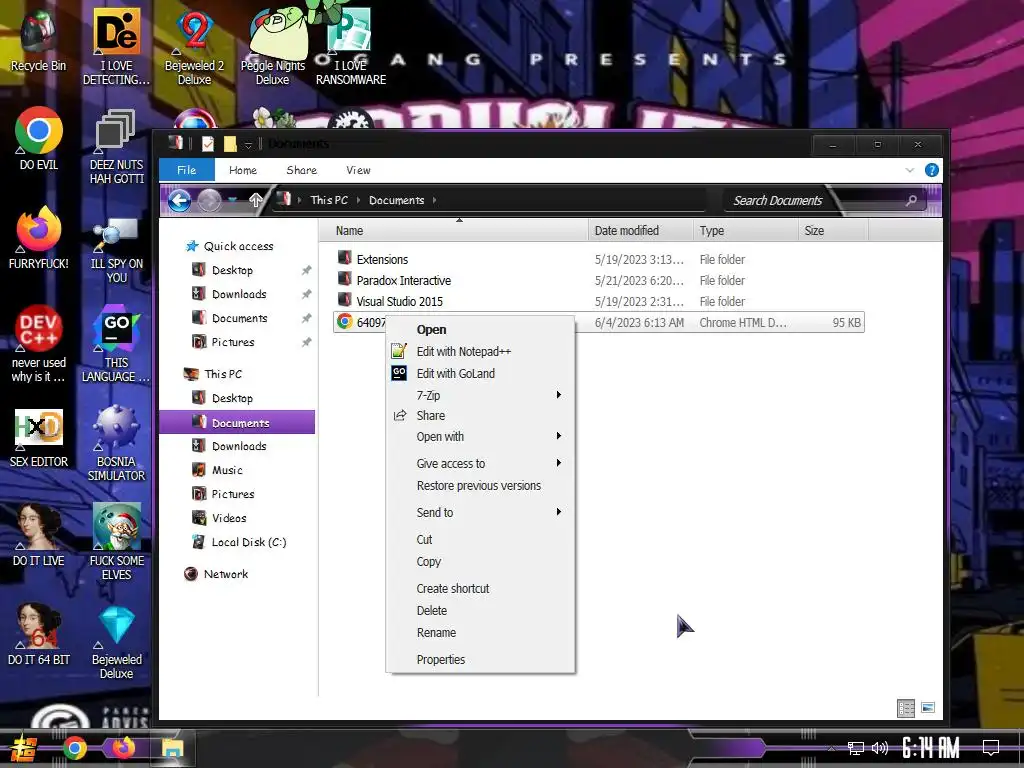Open Bejeweled Deluxe diamond shortcut
This screenshot has height=768, width=1024.
click(116, 641)
